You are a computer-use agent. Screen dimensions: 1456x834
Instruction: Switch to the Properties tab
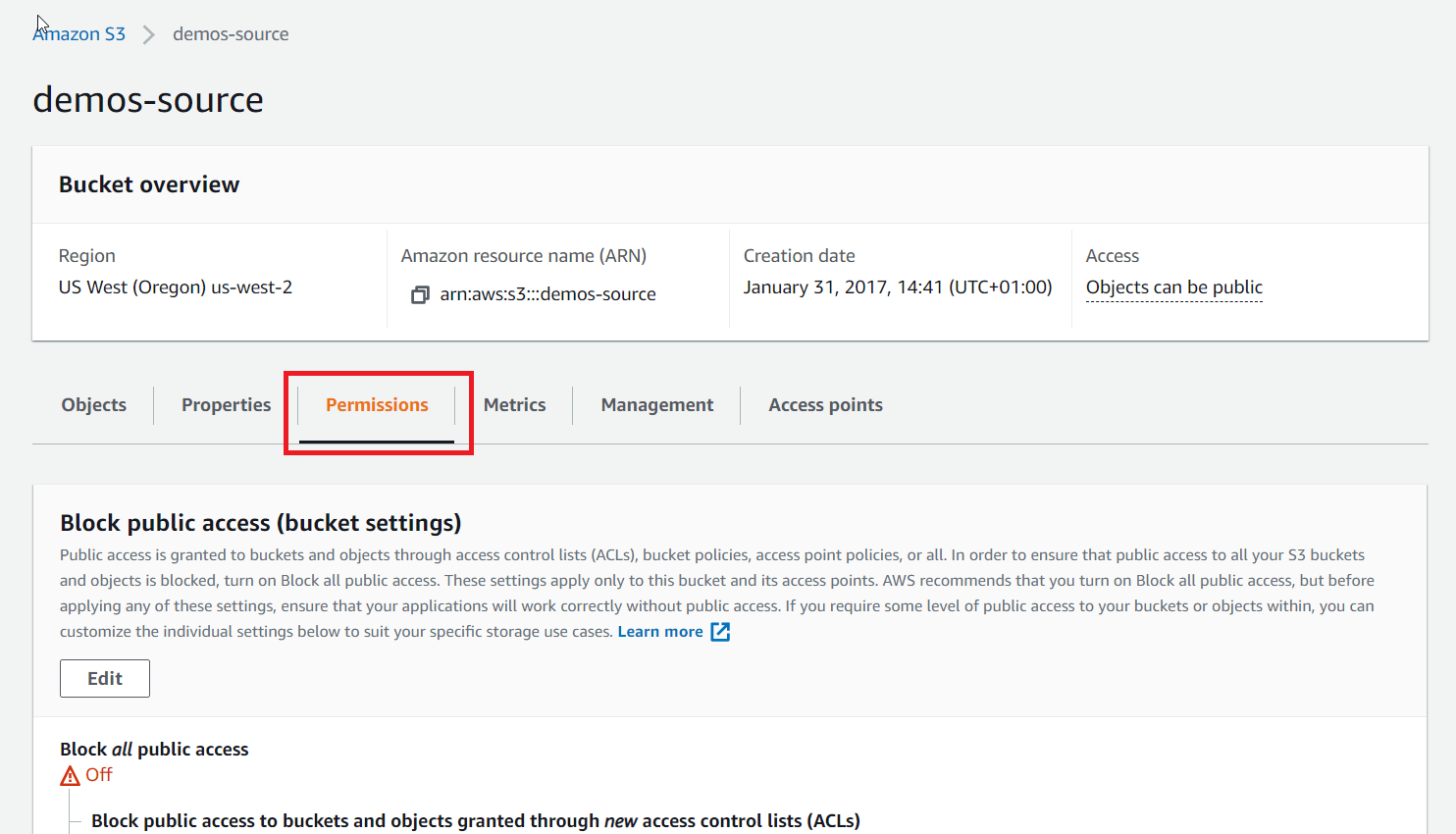tap(226, 405)
